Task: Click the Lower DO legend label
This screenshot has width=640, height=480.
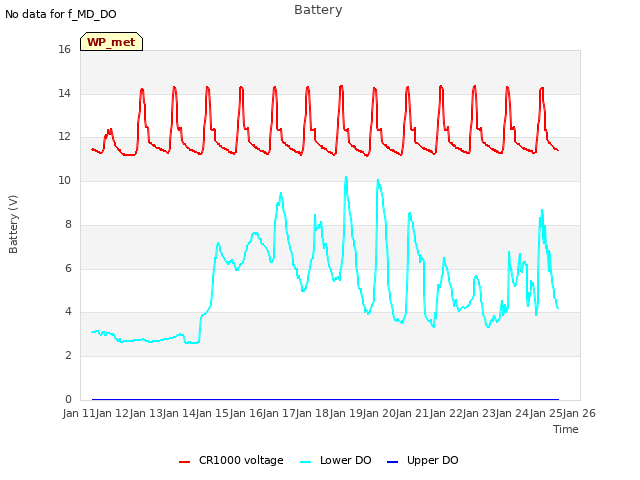Action: coord(346,460)
